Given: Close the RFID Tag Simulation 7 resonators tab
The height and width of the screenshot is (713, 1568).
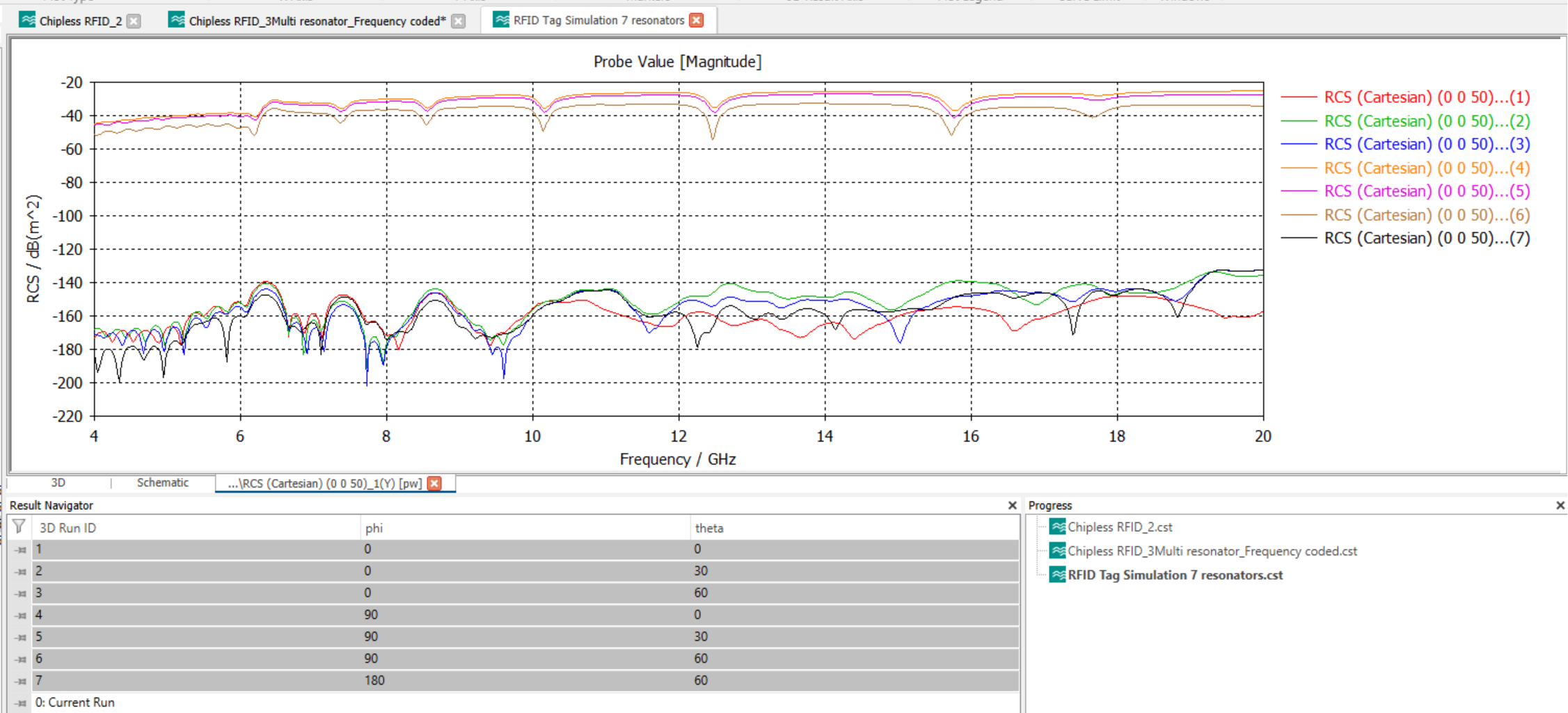Looking at the screenshot, I should [x=696, y=21].
